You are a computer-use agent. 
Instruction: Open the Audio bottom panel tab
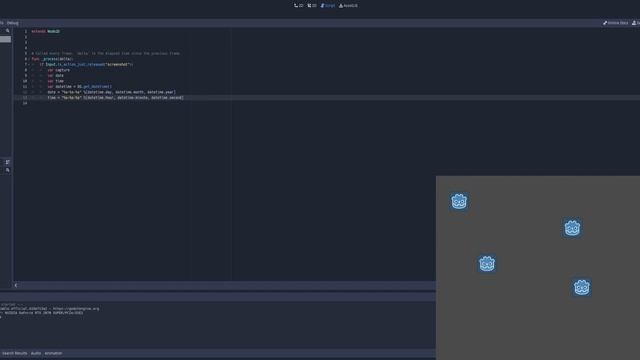coord(36,353)
